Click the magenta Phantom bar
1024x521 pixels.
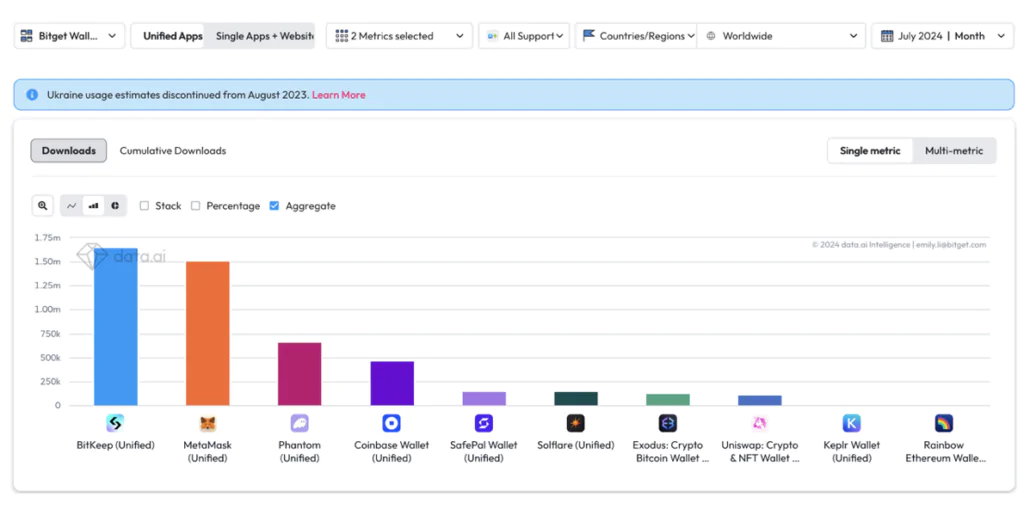click(300, 374)
